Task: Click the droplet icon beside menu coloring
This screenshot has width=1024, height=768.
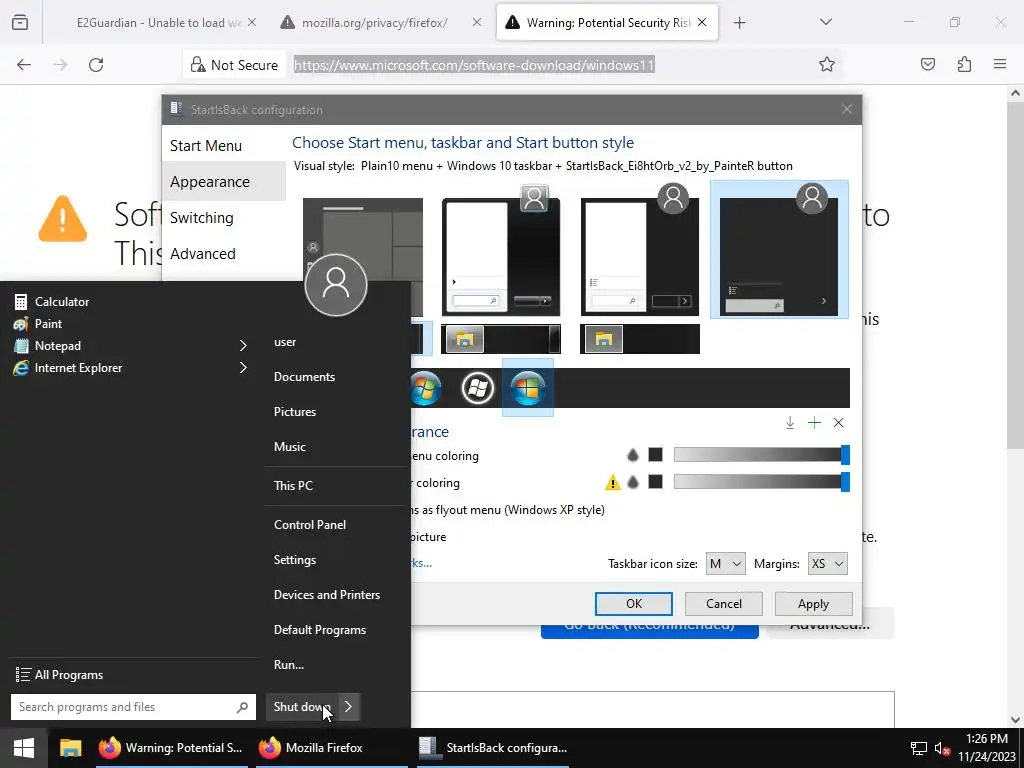Action: coord(632,455)
